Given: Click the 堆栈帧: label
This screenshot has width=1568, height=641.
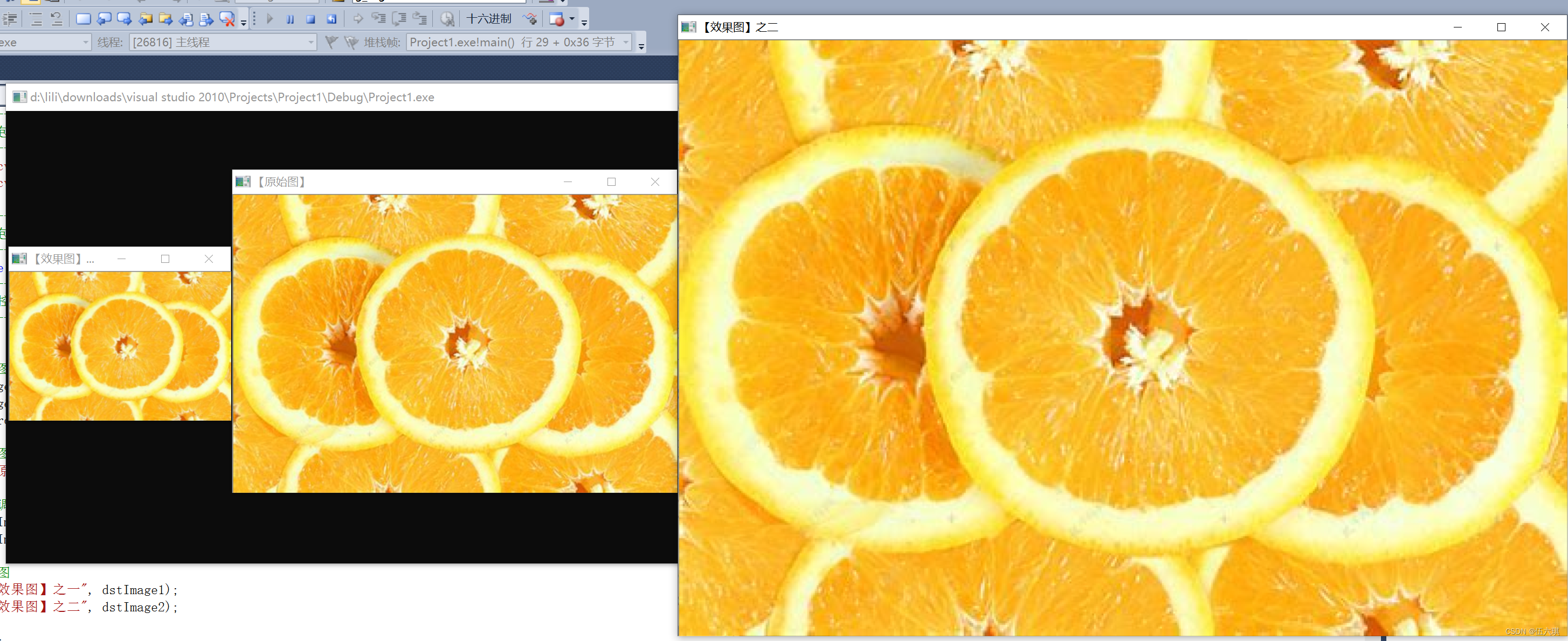Looking at the screenshot, I should point(382,42).
